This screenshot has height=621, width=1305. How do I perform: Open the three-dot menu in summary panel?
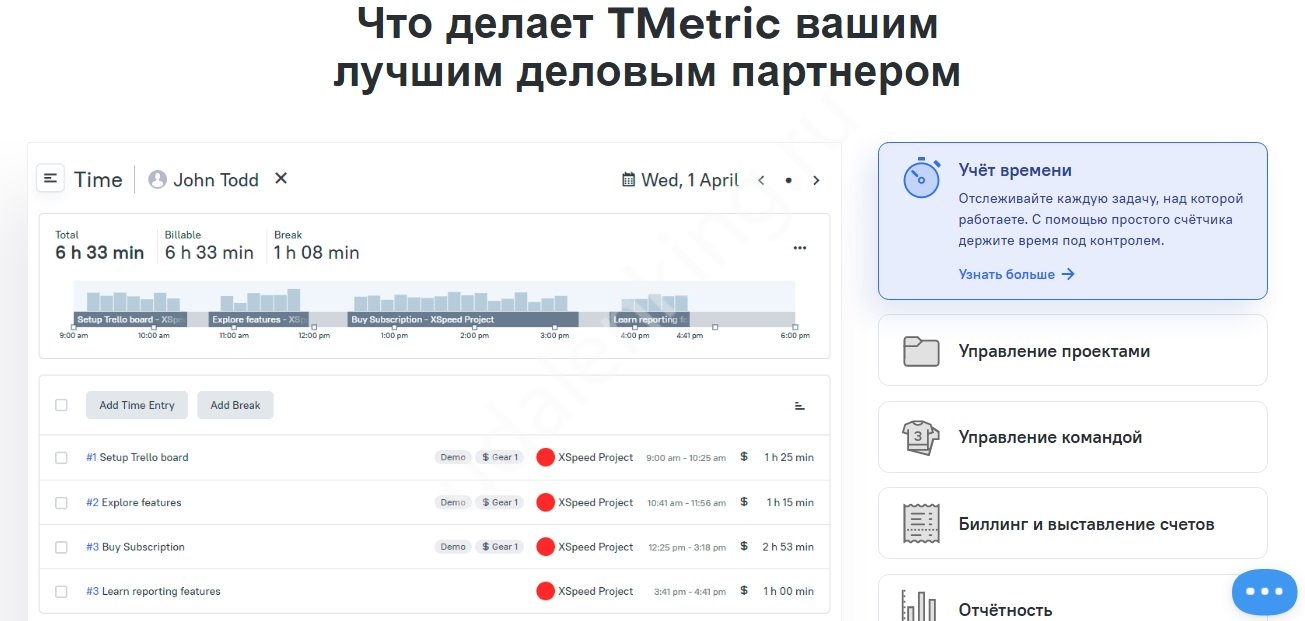click(799, 248)
